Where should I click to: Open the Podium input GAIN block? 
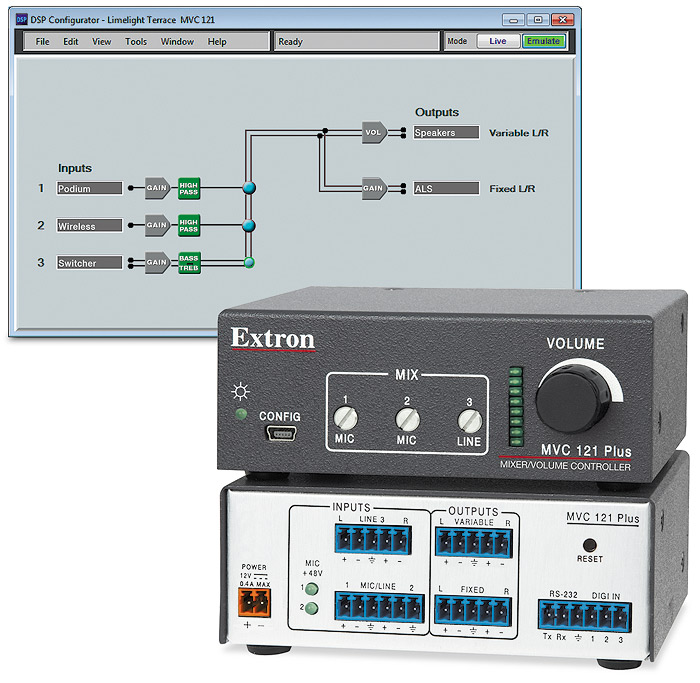click(157, 188)
